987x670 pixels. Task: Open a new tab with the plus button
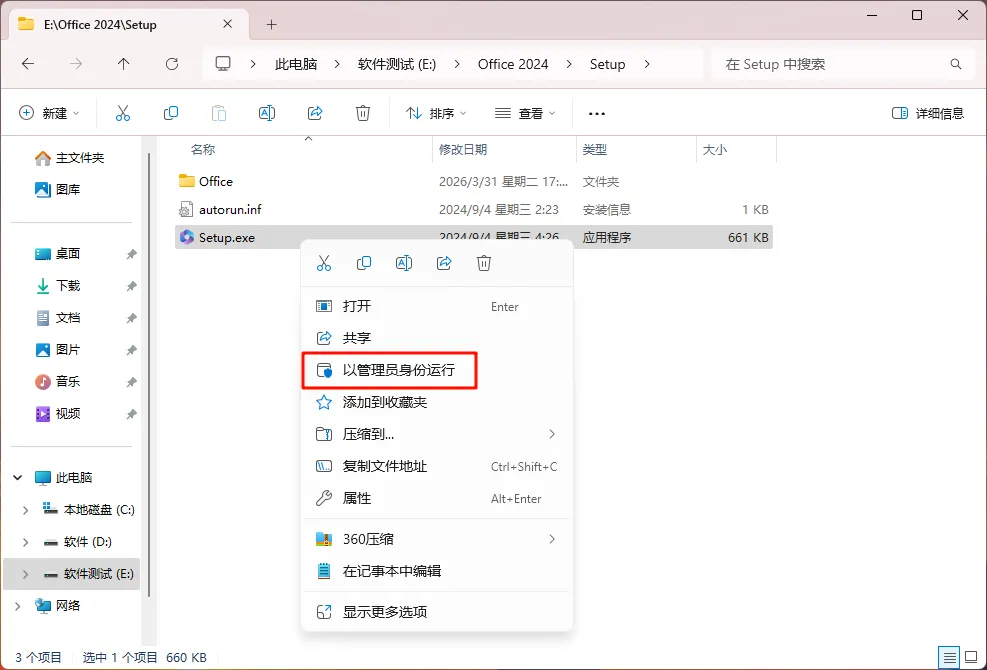[x=271, y=25]
